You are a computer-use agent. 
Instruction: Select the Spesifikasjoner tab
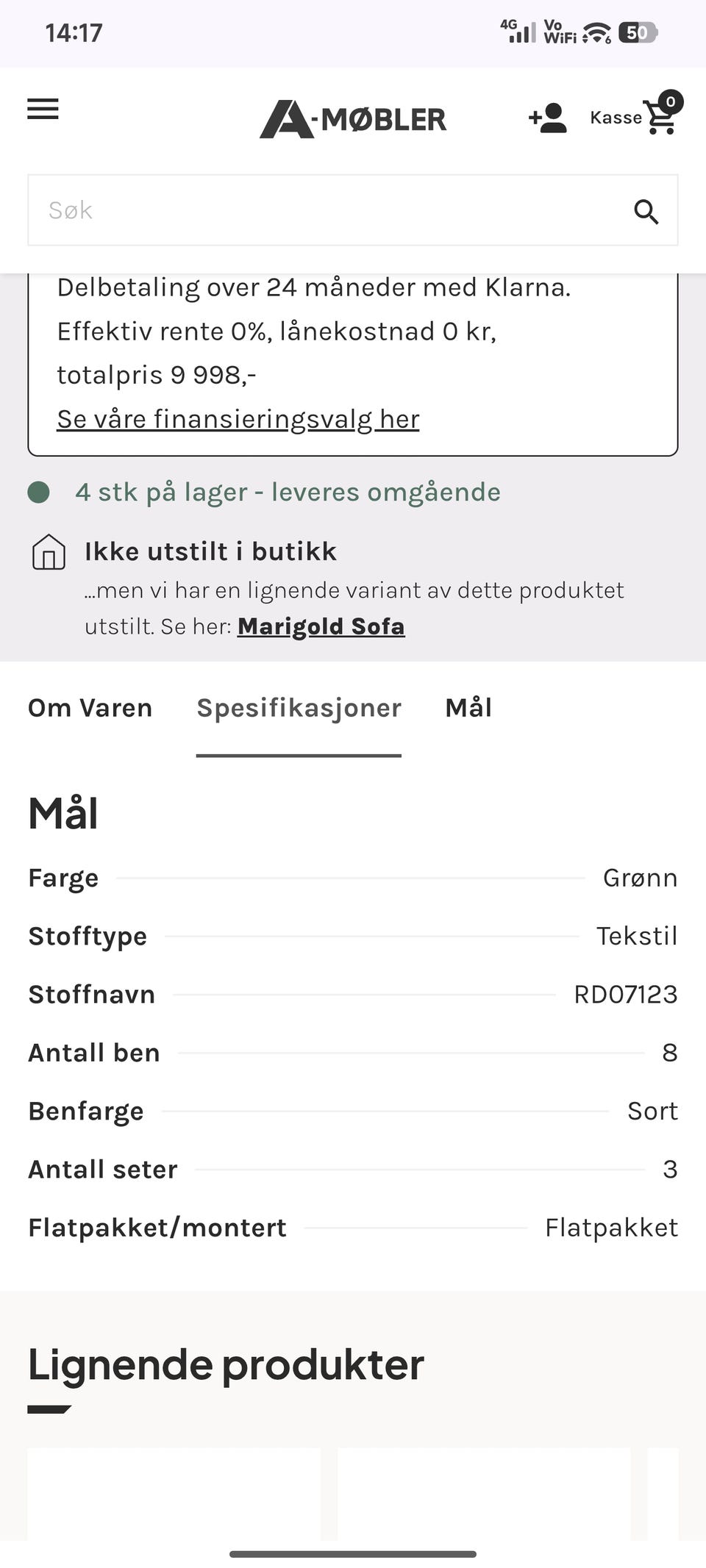point(299,708)
